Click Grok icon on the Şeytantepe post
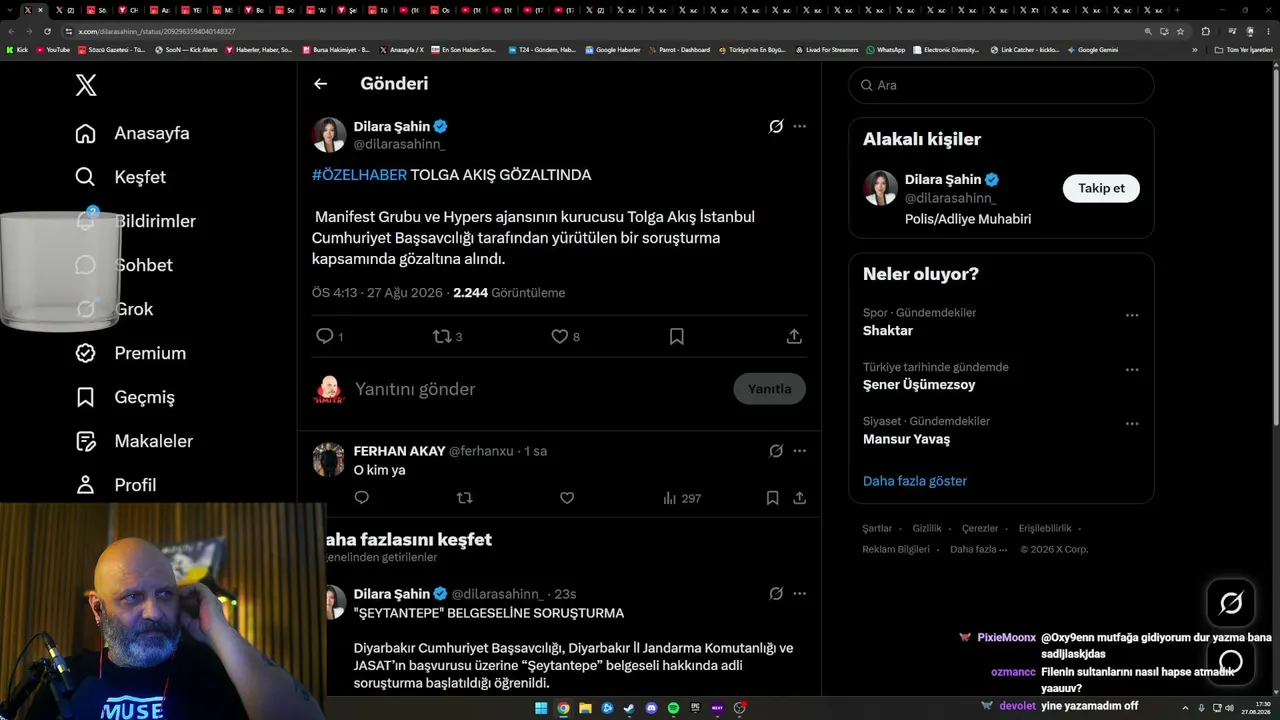1280x720 pixels. point(776,594)
